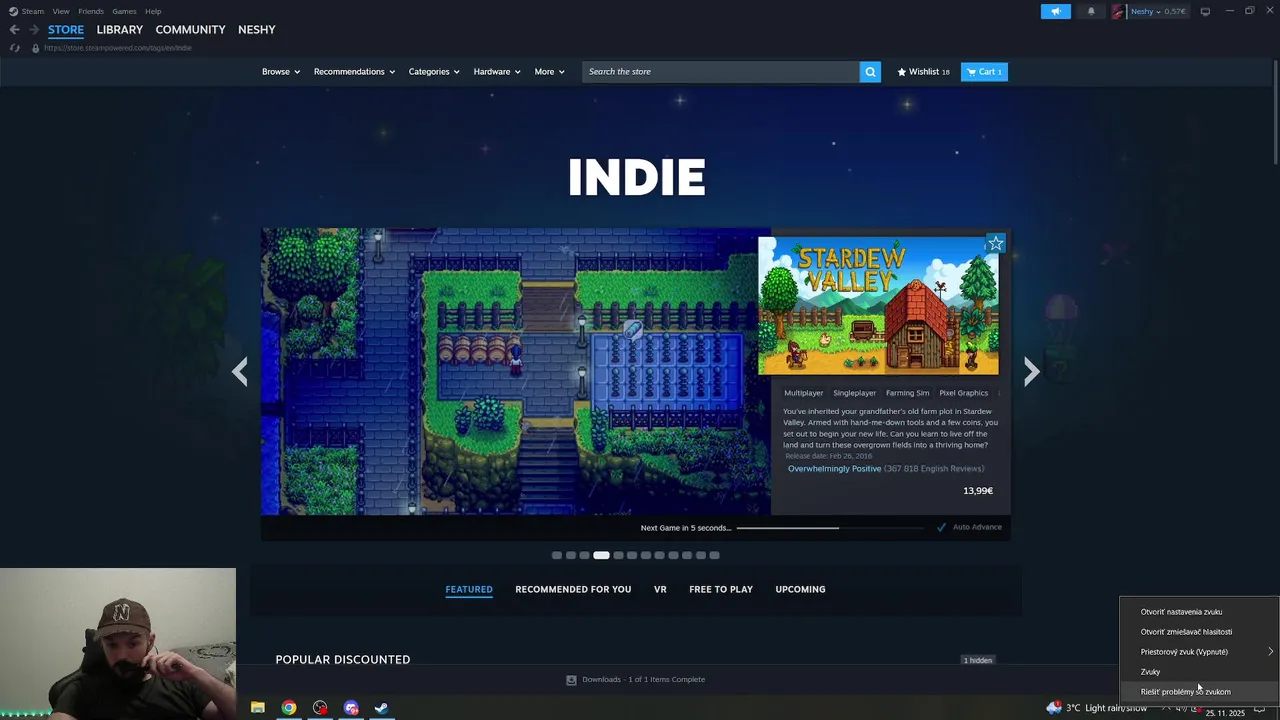1280x720 pixels.
Task: Open Discord from taskbar
Action: (351, 708)
